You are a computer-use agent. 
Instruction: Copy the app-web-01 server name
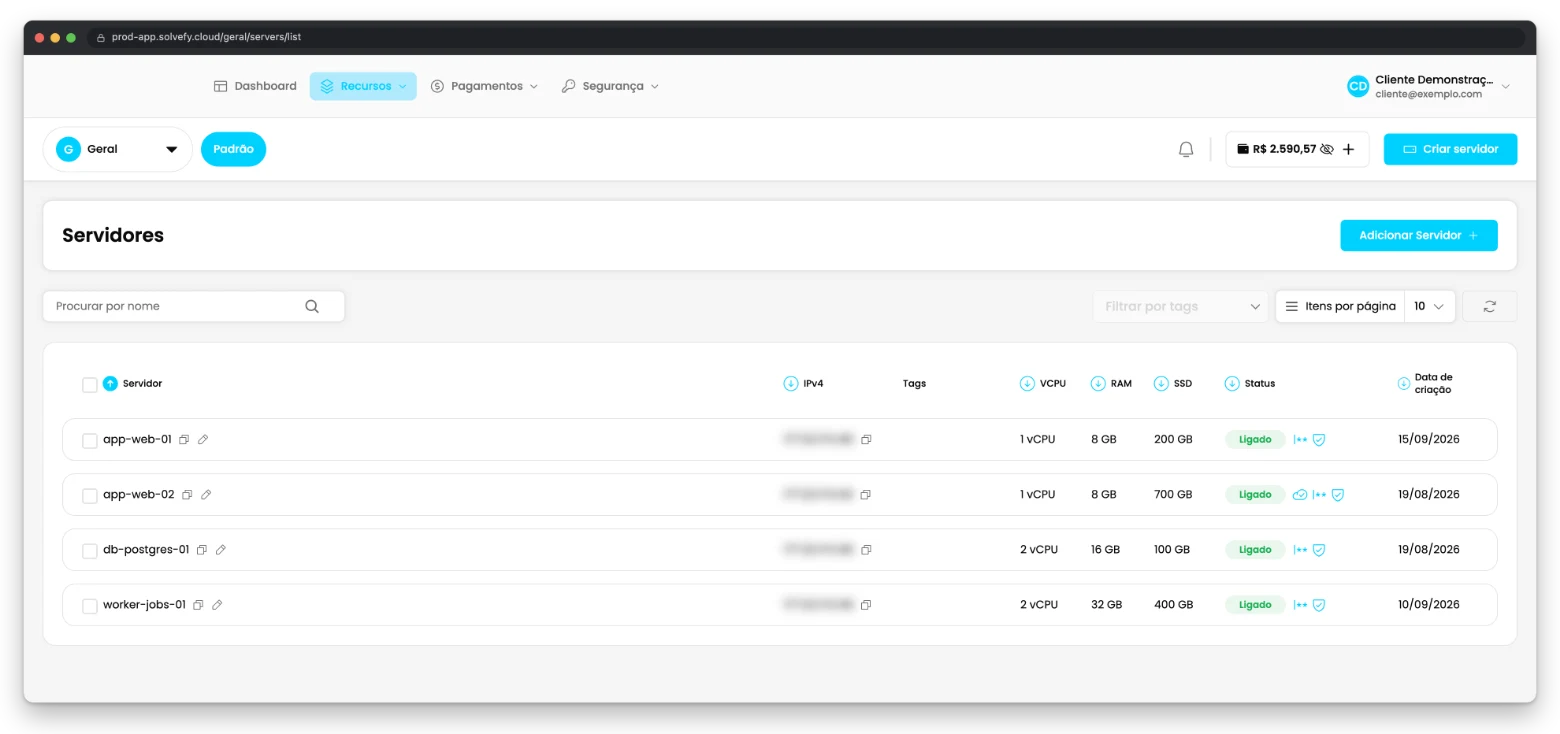coord(184,439)
